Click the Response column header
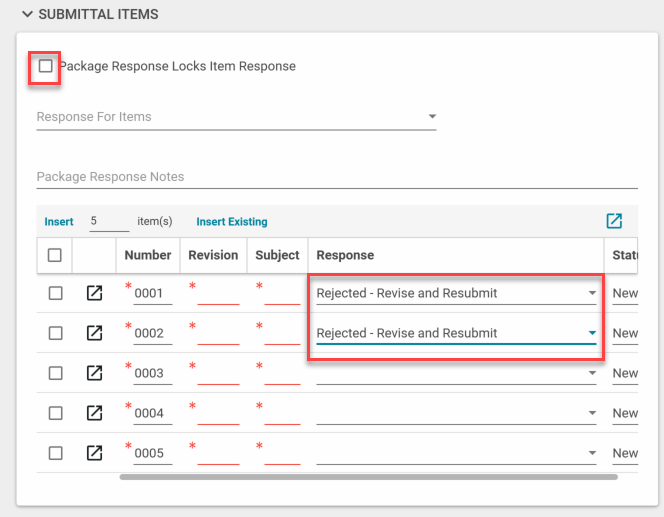 (x=345, y=255)
